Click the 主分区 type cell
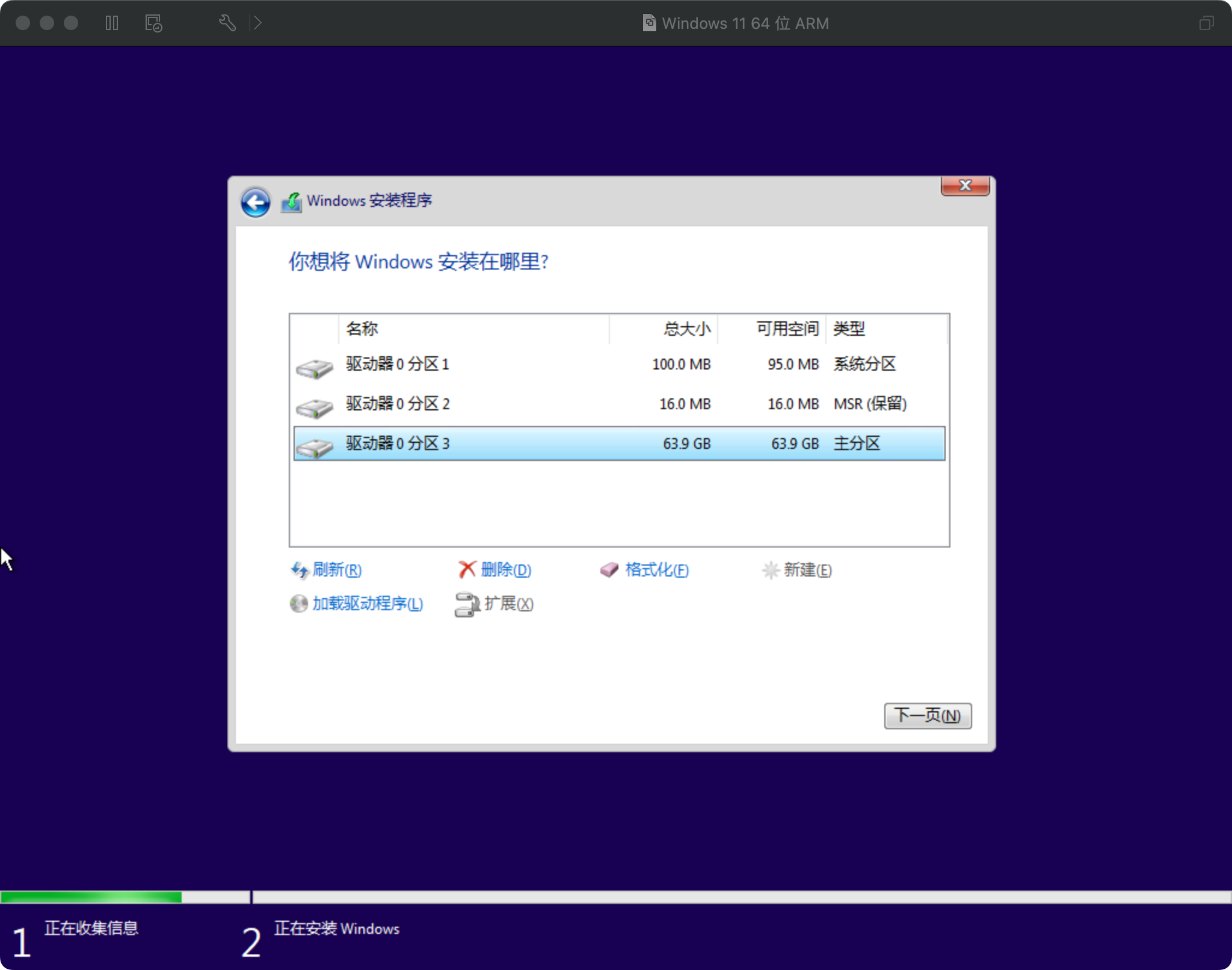The image size is (1232, 970). tap(857, 443)
